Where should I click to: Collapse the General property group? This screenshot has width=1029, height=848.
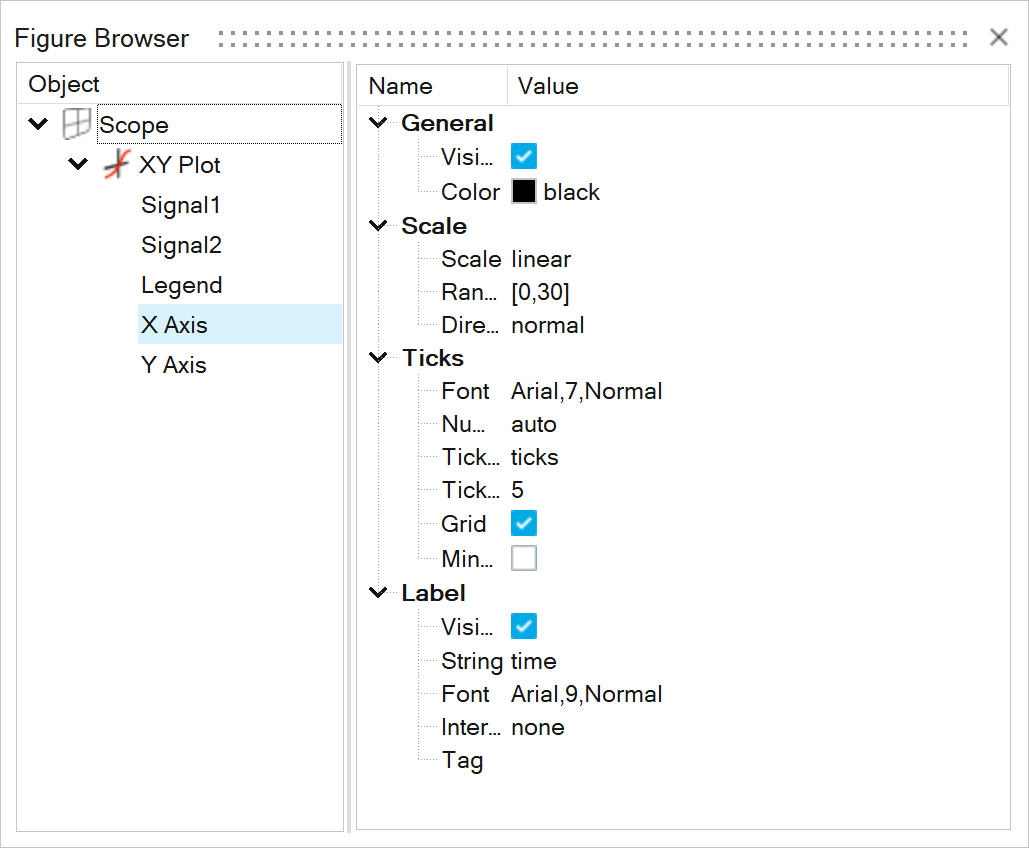(378, 123)
